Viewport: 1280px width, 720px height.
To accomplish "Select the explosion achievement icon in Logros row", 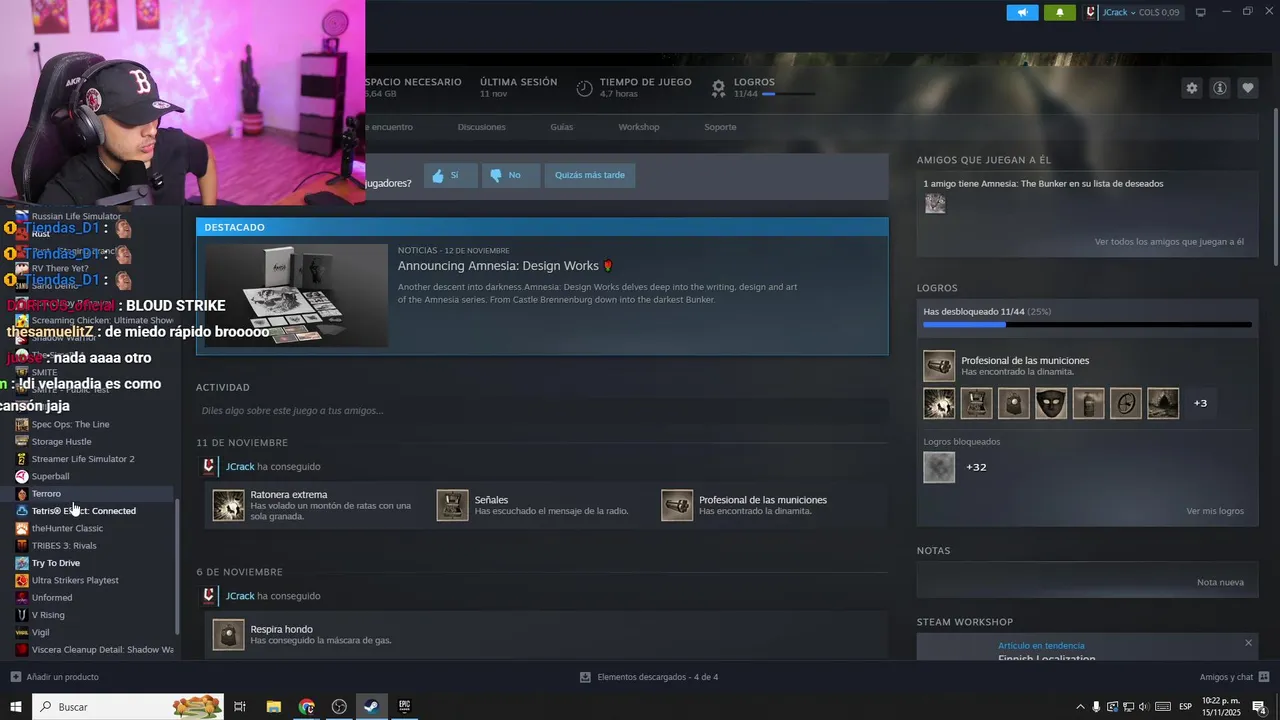I will (939, 403).
